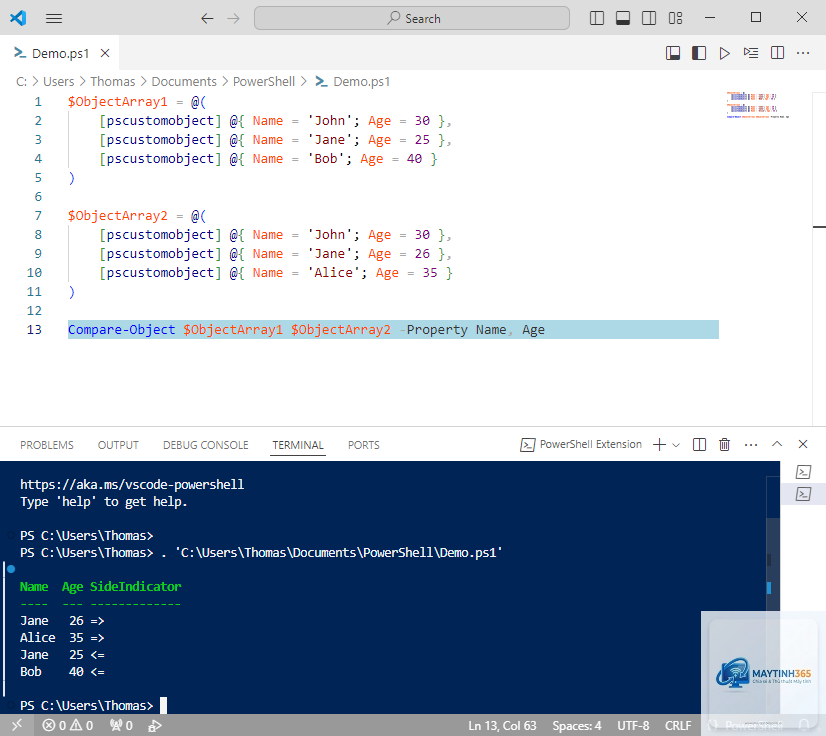The width and height of the screenshot is (826, 736).
Task: Close the terminal panel
Action: click(x=802, y=444)
